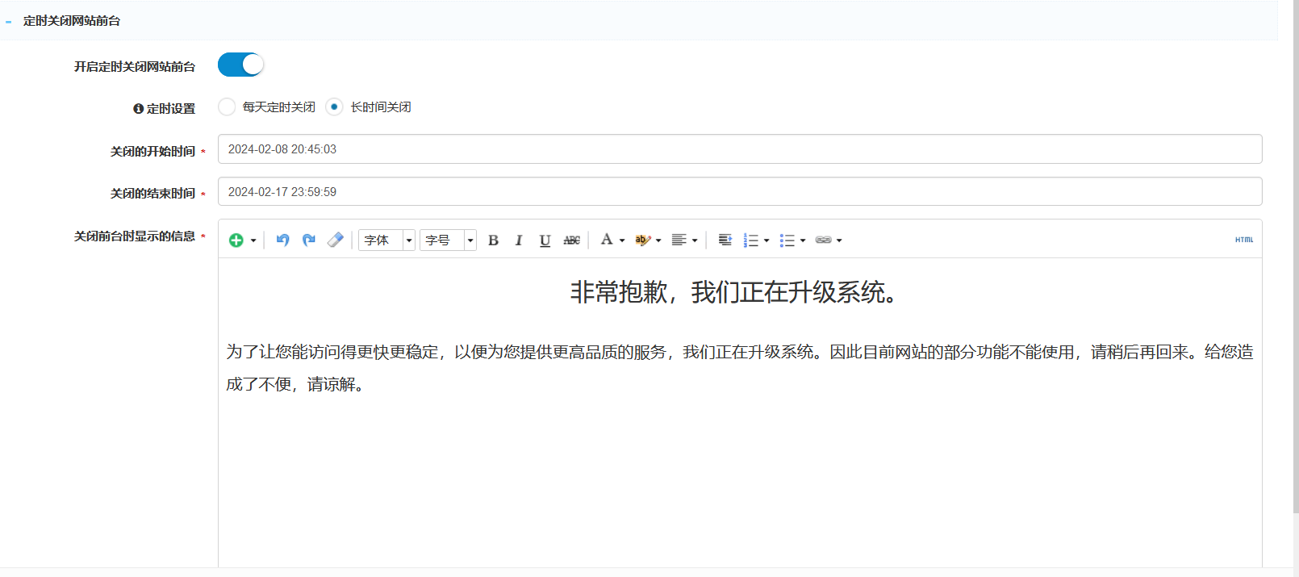Viewport: 1299px width, 577px height.
Task: Open the text color picker
Action: [x=612, y=240]
